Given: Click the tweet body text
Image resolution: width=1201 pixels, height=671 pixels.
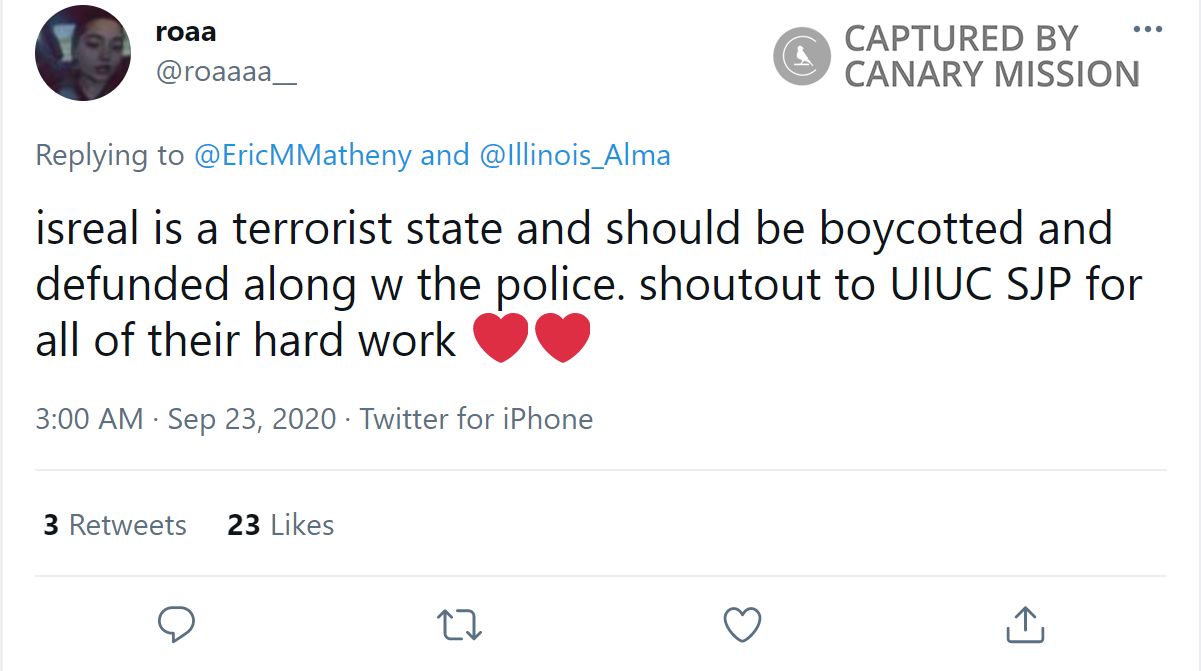Looking at the screenshot, I should pyautogui.click(x=573, y=284).
